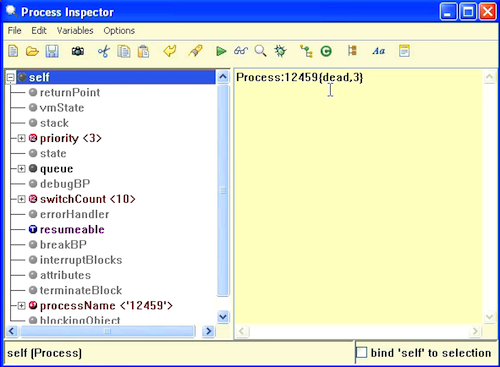Collapse the self tree node
Viewport: 500px width, 367px height.
(11, 77)
